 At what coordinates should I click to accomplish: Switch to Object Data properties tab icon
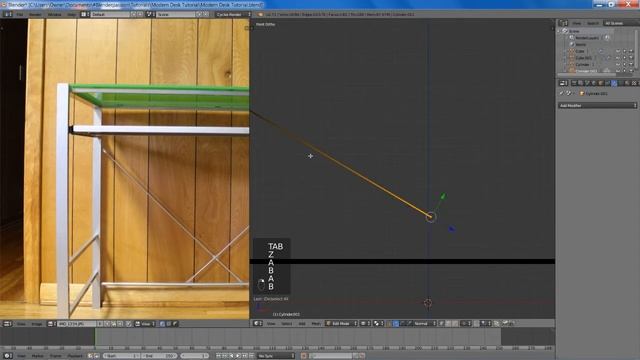621,83
